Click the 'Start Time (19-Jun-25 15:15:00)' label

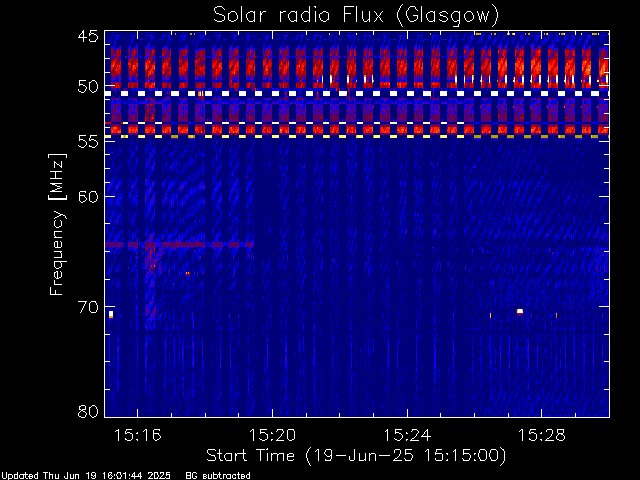(356, 456)
